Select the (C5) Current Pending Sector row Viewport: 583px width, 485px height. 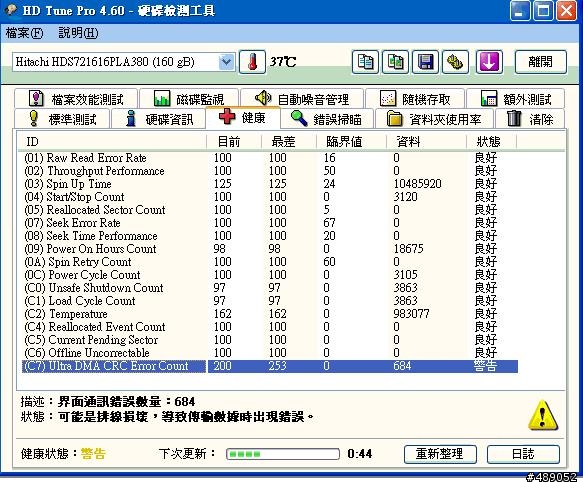[x=270, y=340]
